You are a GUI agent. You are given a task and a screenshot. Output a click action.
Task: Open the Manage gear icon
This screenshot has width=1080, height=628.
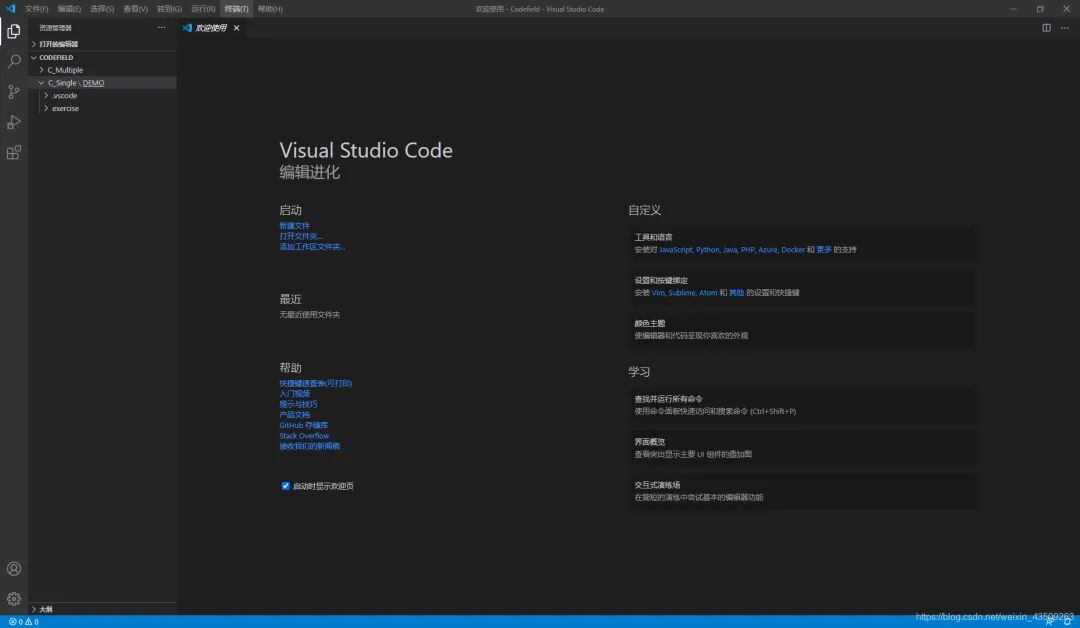pyautogui.click(x=14, y=599)
